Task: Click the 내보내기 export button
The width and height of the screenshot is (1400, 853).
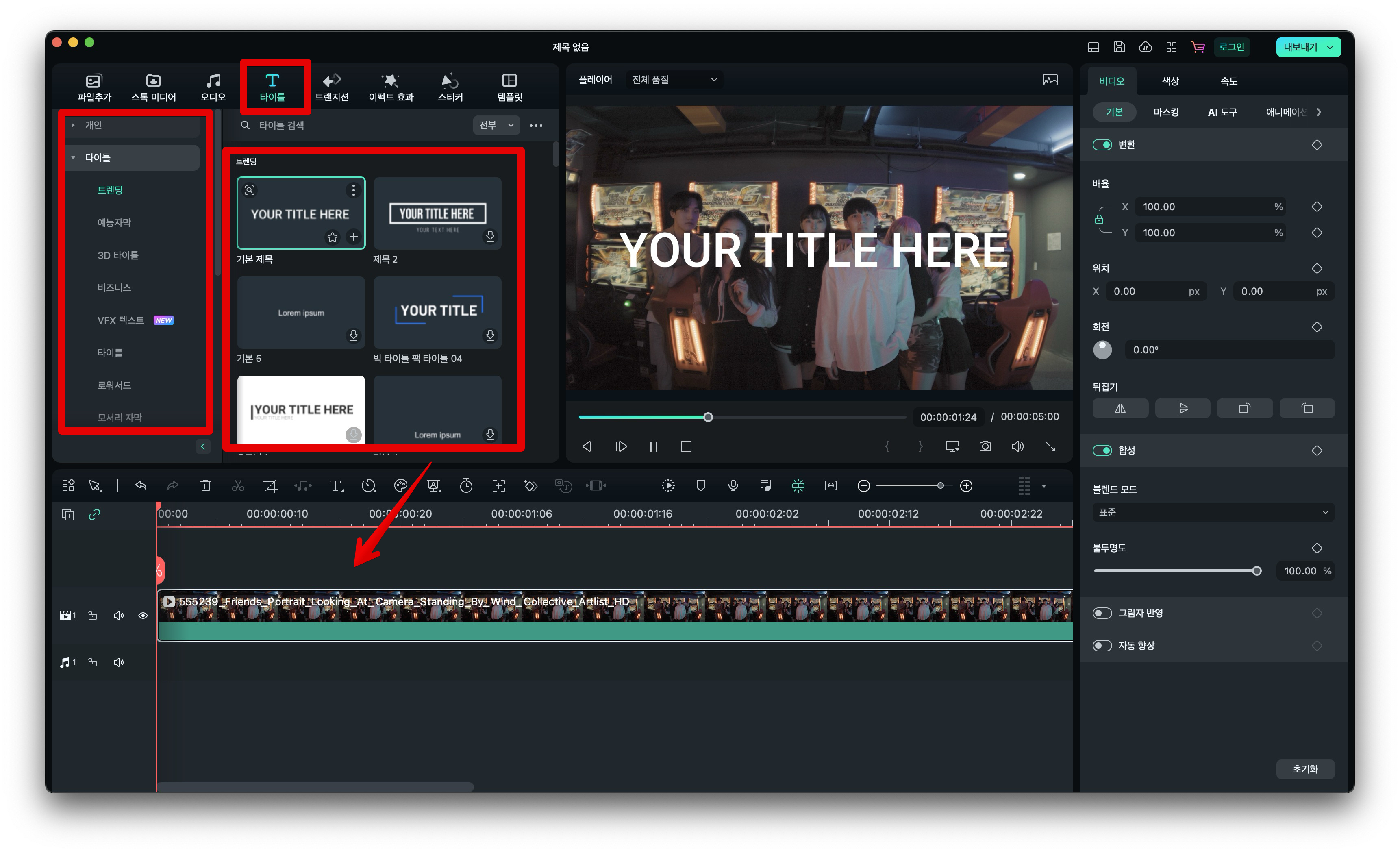Action: click(x=1300, y=47)
